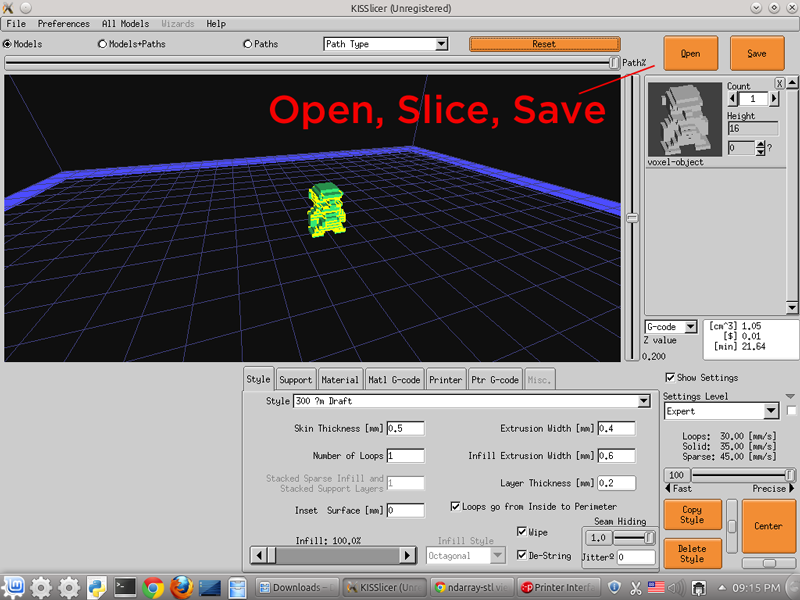Click the Jitter input field
800x600 pixels.
[x=636, y=557]
